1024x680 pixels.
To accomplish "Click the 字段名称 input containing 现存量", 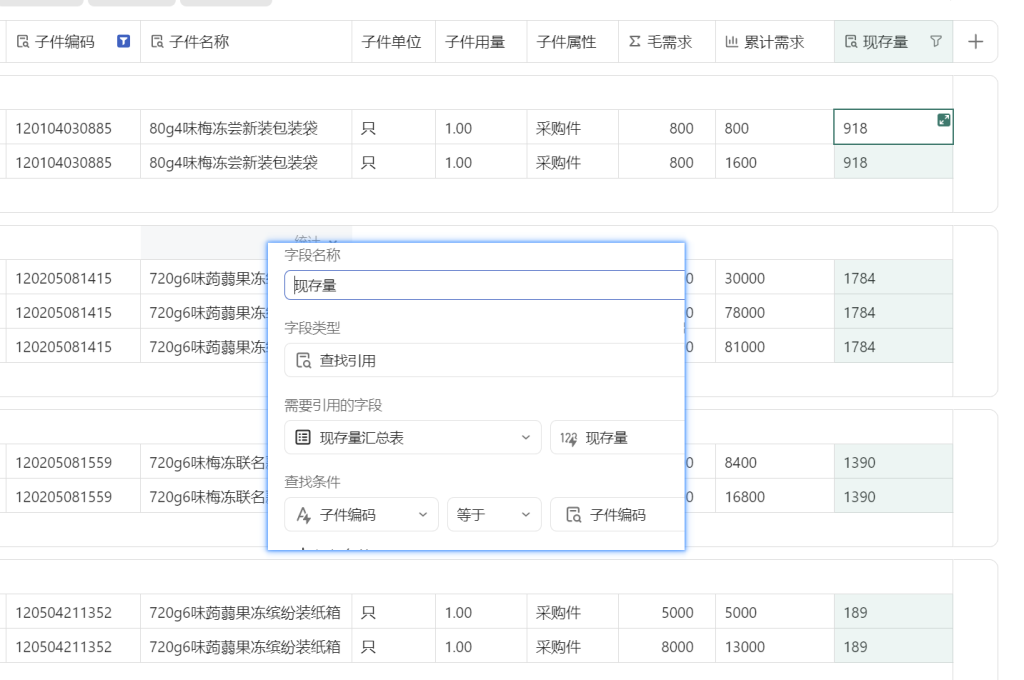I will (485, 285).
